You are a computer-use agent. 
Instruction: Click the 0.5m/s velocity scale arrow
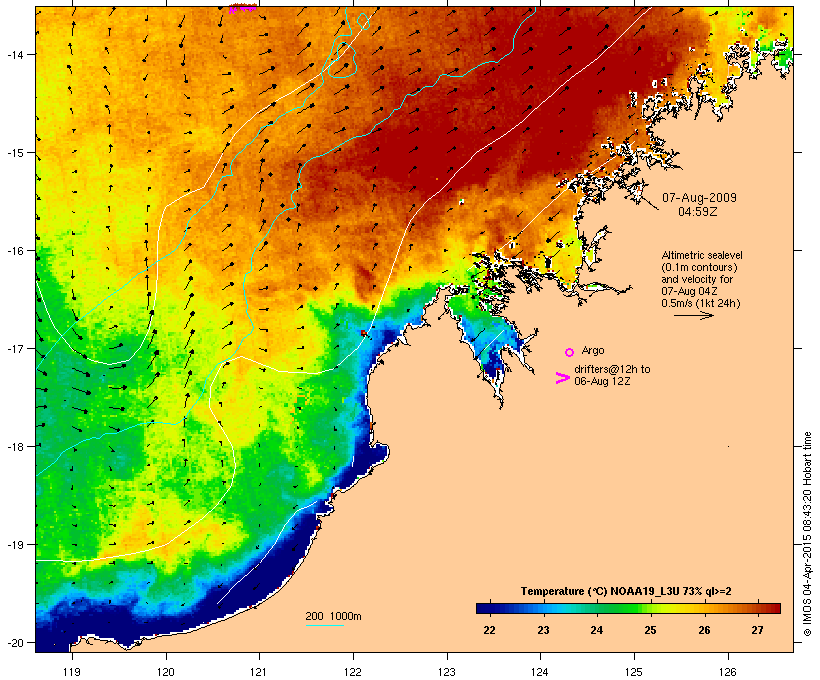tap(693, 315)
